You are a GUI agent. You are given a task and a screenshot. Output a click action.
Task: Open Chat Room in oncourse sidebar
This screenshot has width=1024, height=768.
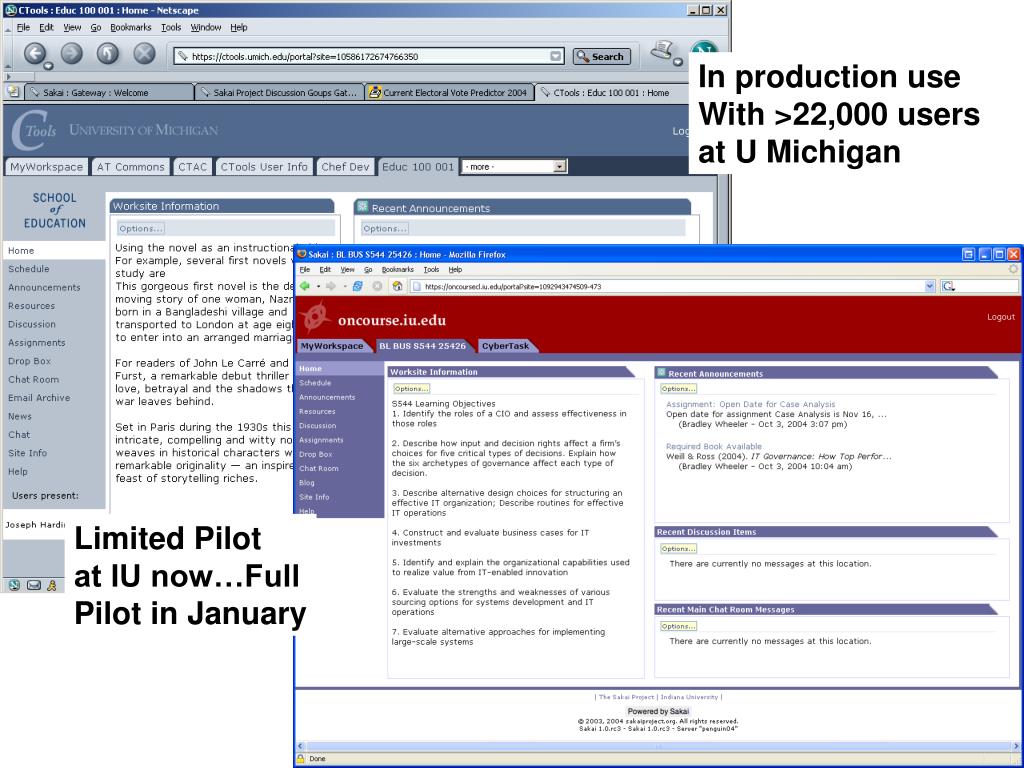click(319, 468)
